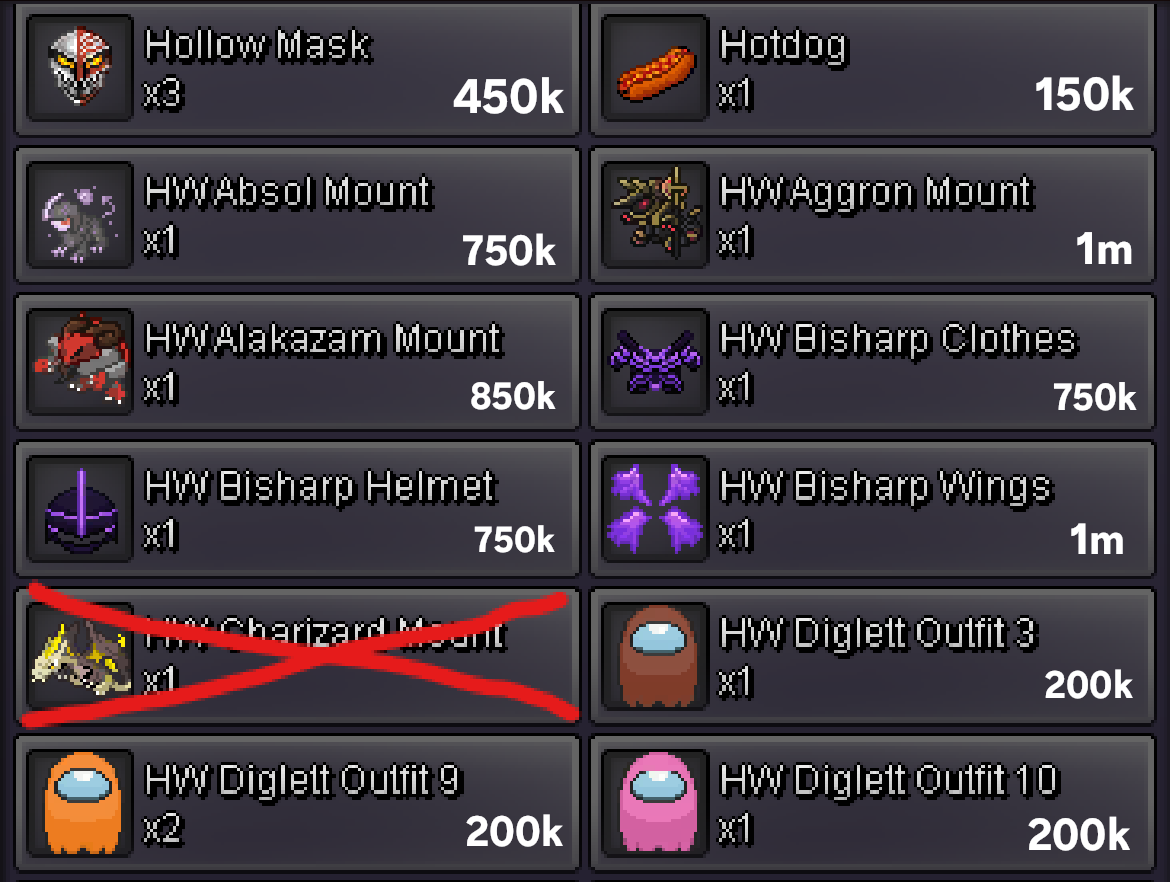Screen dimensions: 1170x882
Task: Select the Hotdog 150k price
Action: (1083, 95)
